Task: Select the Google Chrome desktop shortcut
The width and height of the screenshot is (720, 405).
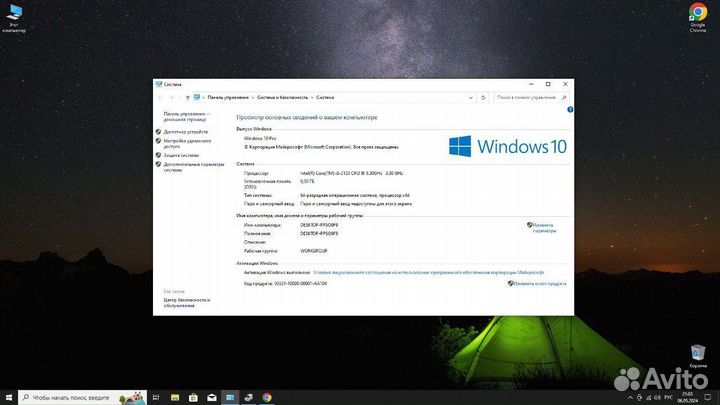Action: click(698, 18)
